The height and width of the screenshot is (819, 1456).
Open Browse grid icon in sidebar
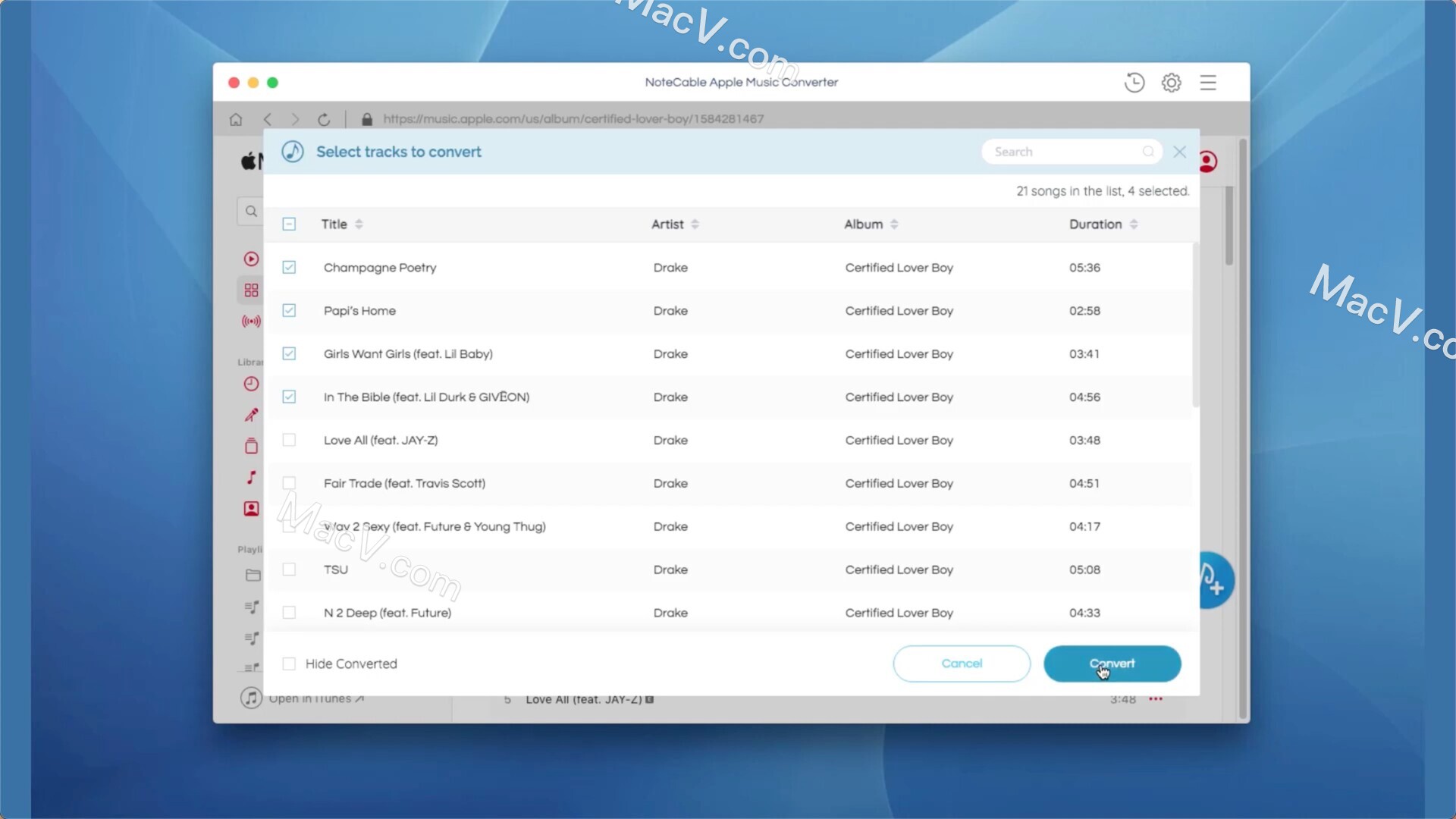pos(251,290)
